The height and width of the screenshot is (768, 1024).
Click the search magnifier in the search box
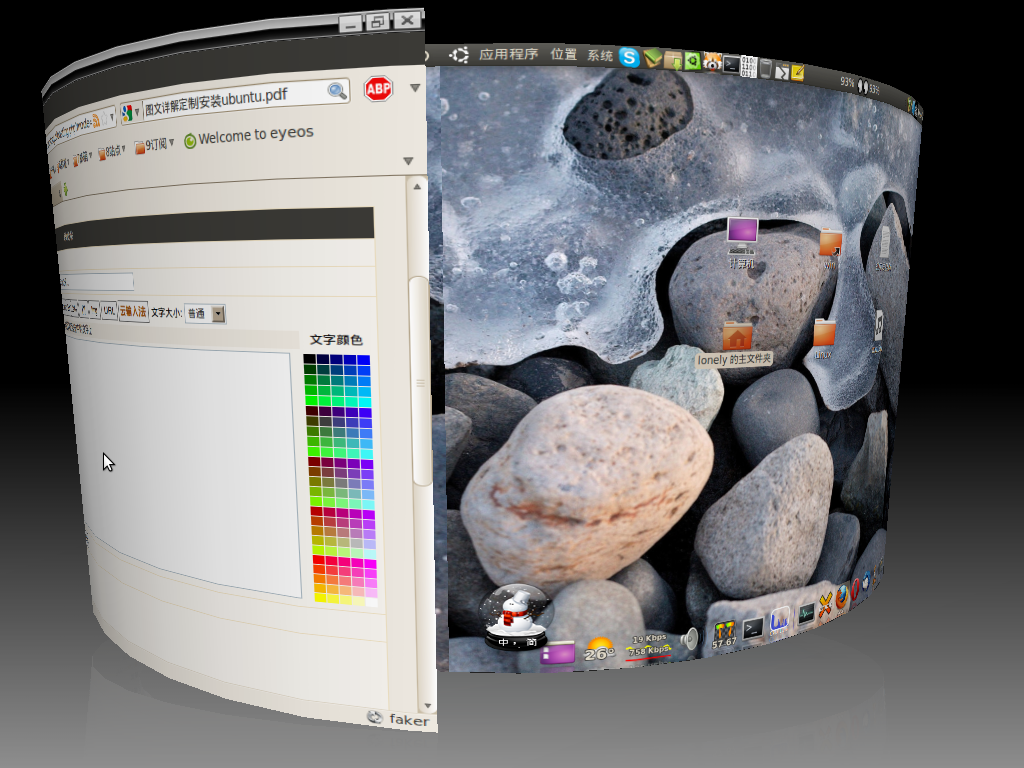click(x=337, y=91)
